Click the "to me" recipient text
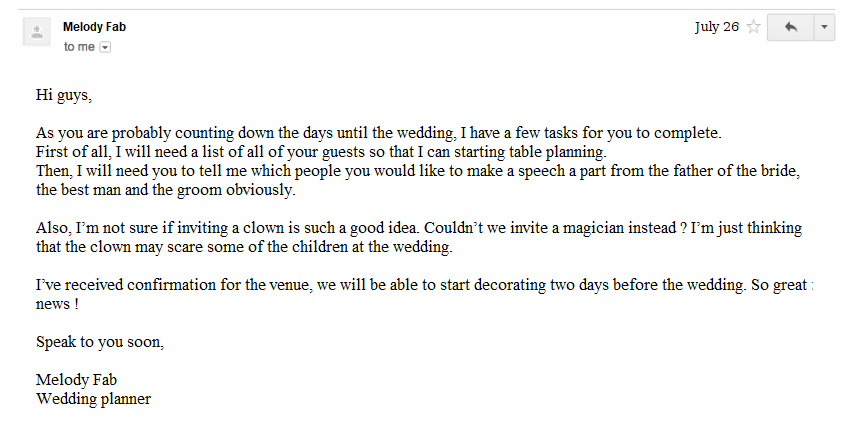 (79, 47)
